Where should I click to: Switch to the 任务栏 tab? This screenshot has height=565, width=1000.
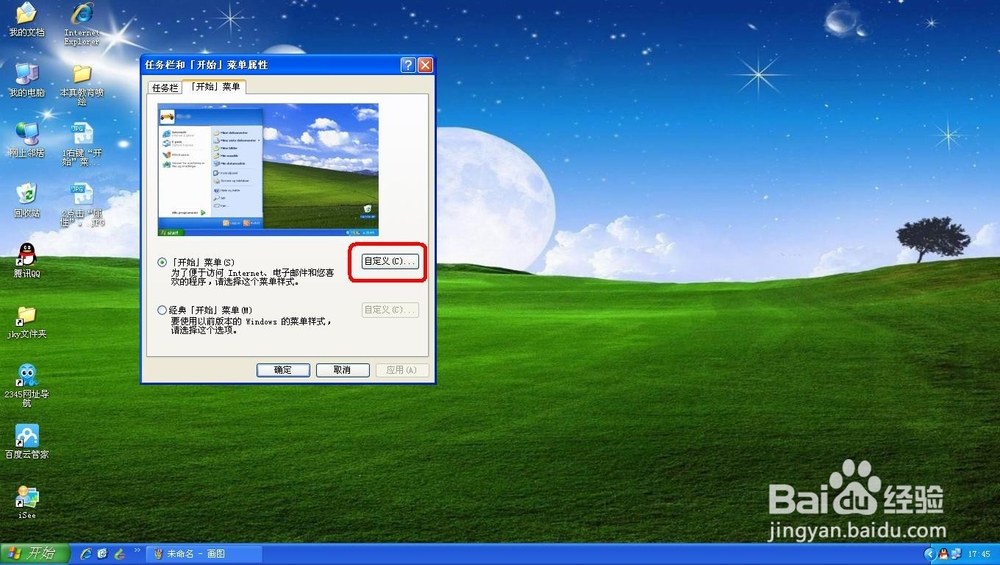pyautogui.click(x=165, y=87)
